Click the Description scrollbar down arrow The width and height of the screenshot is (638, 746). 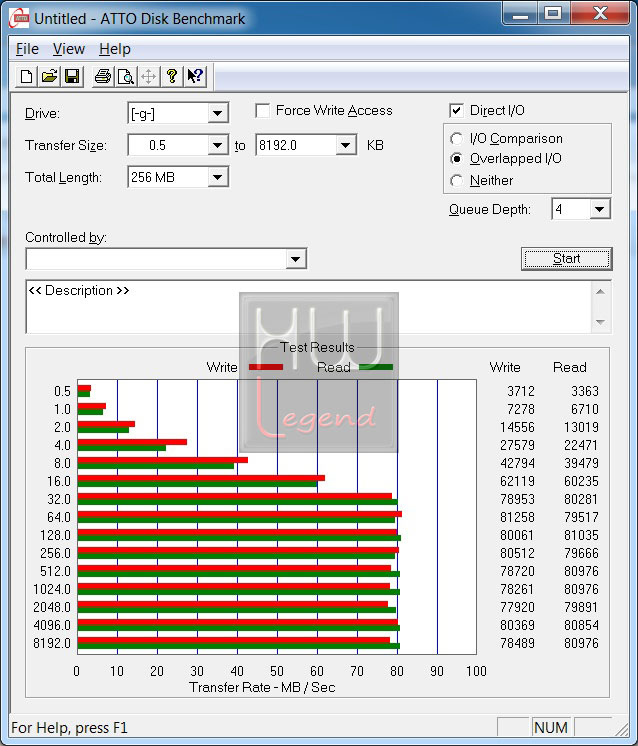[x=600, y=322]
